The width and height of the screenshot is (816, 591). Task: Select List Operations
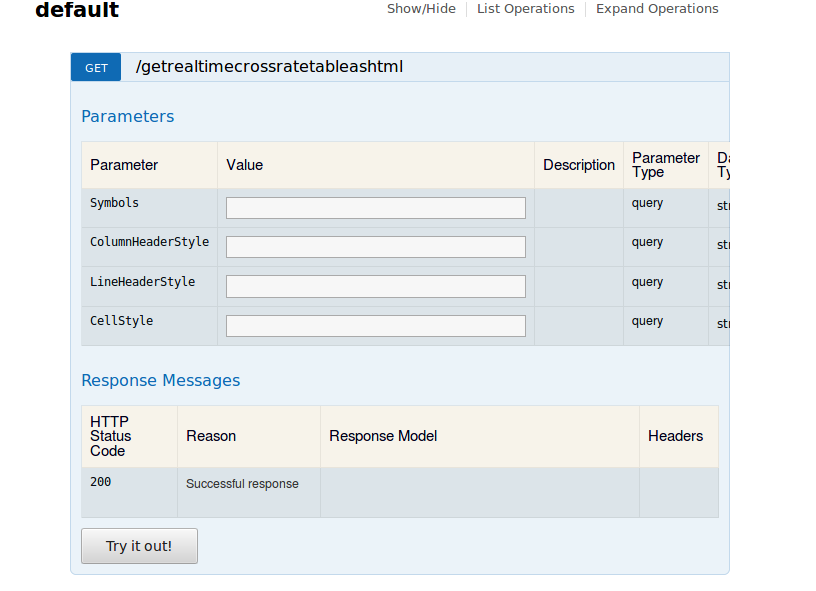525,9
